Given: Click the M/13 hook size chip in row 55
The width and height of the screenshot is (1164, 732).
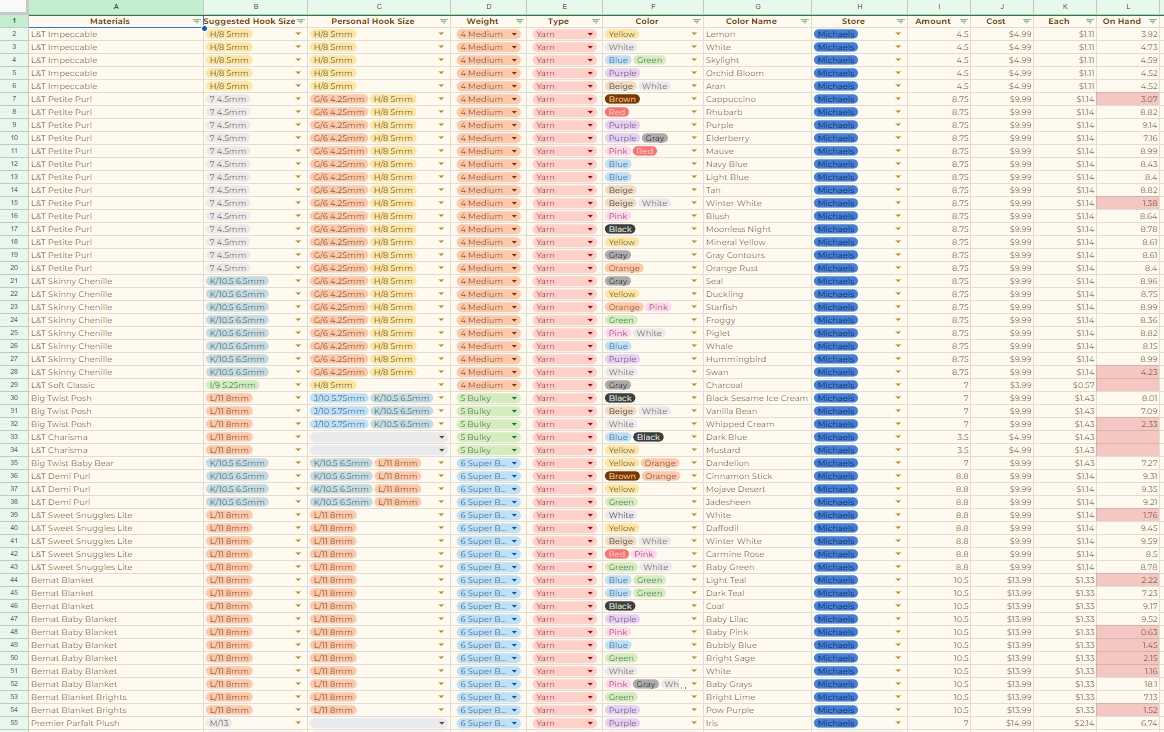Looking at the screenshot, I should pos(219,723).
